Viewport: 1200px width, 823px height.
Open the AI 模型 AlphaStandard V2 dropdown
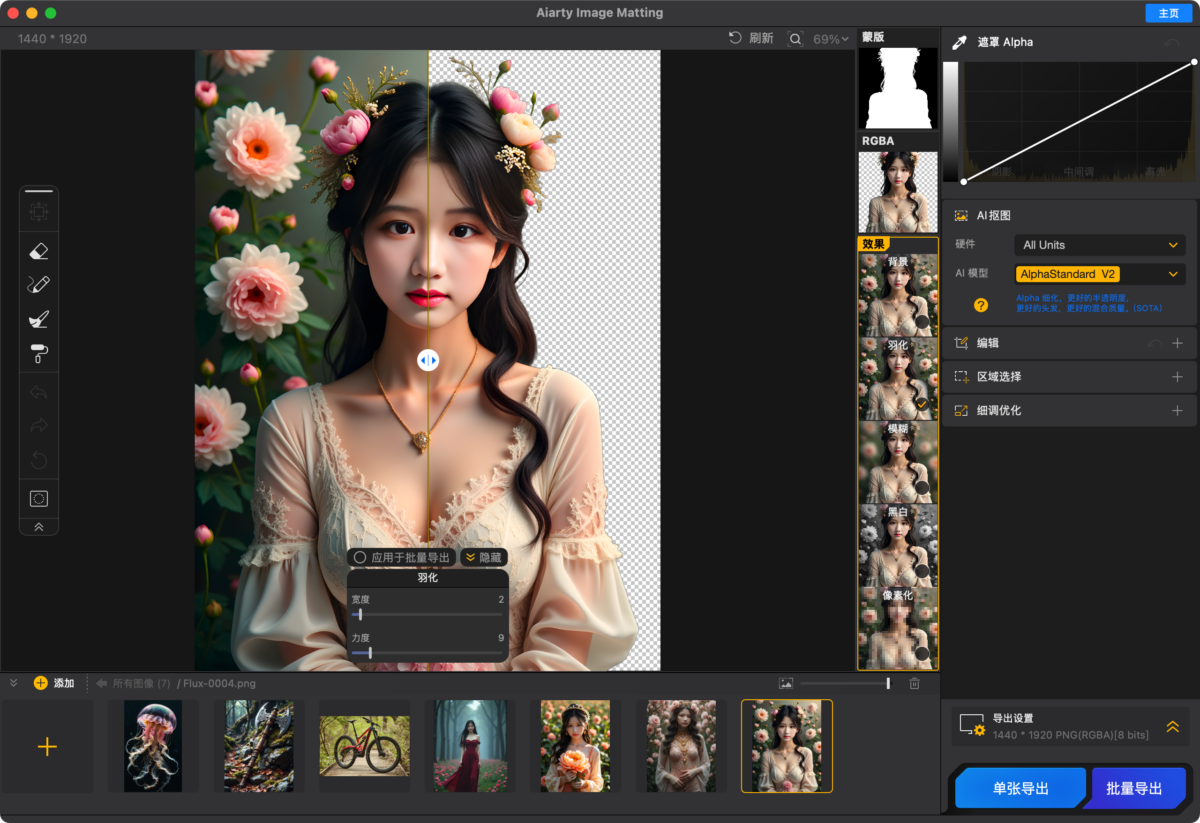point(1100,274)
